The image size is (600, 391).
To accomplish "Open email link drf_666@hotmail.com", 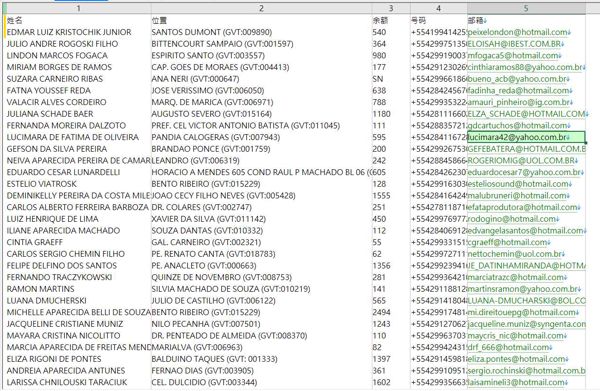I will pos(509,347).
